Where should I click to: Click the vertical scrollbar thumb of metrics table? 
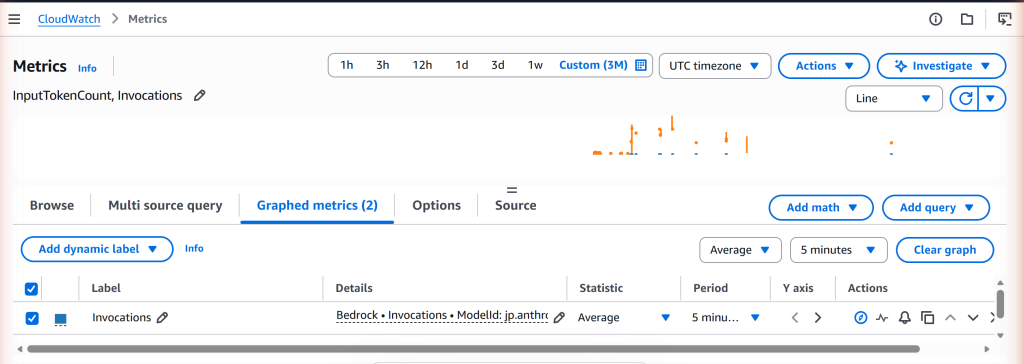(x=1000, y=304)
